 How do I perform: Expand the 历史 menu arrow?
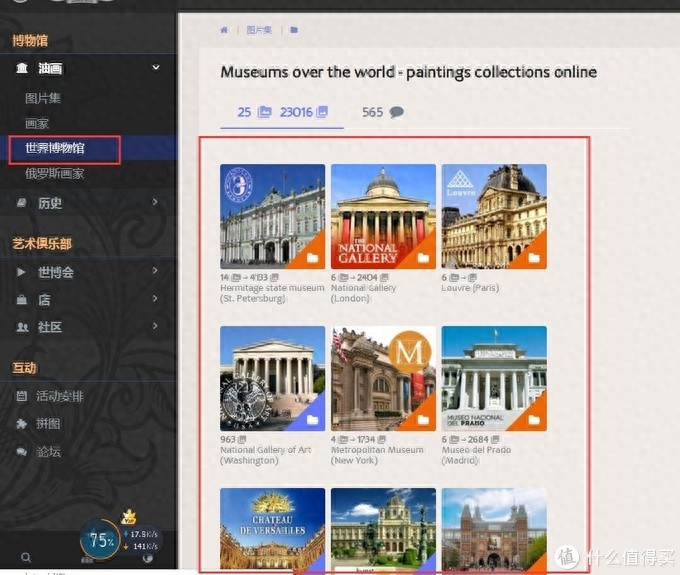155,202
